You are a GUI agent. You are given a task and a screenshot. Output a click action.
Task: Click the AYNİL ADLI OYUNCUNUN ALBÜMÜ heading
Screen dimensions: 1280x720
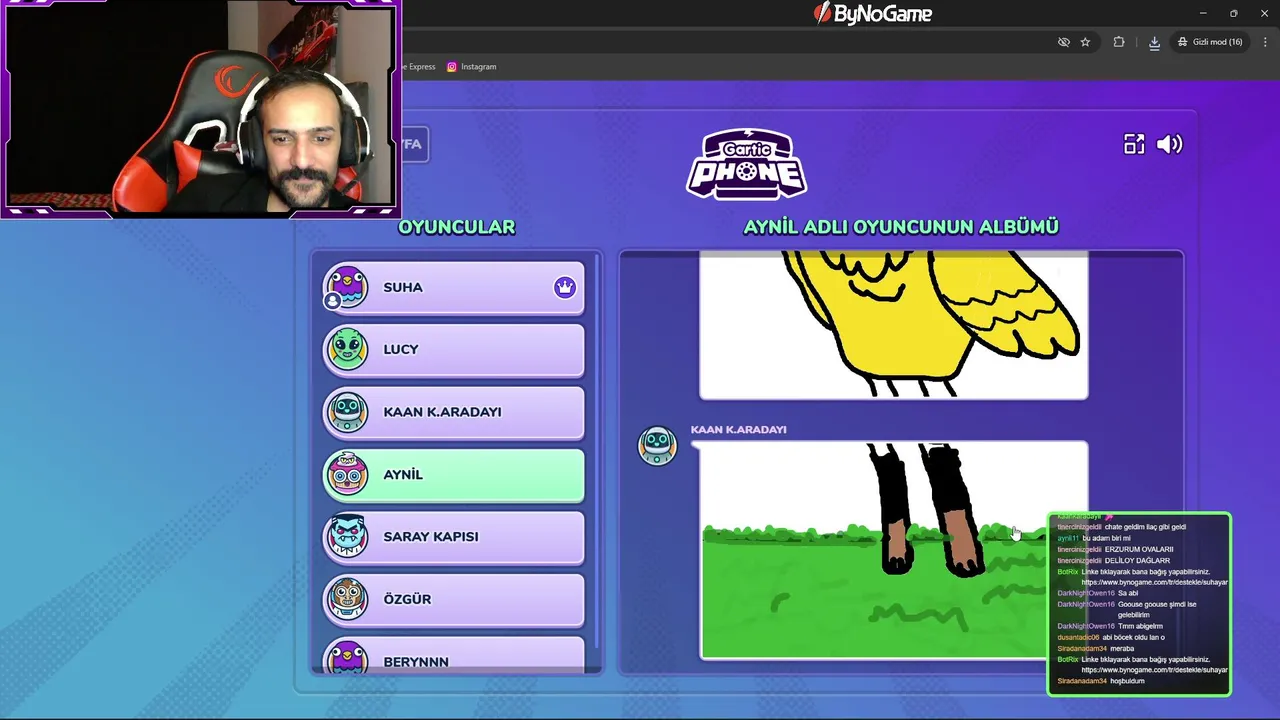pos(901,227)
